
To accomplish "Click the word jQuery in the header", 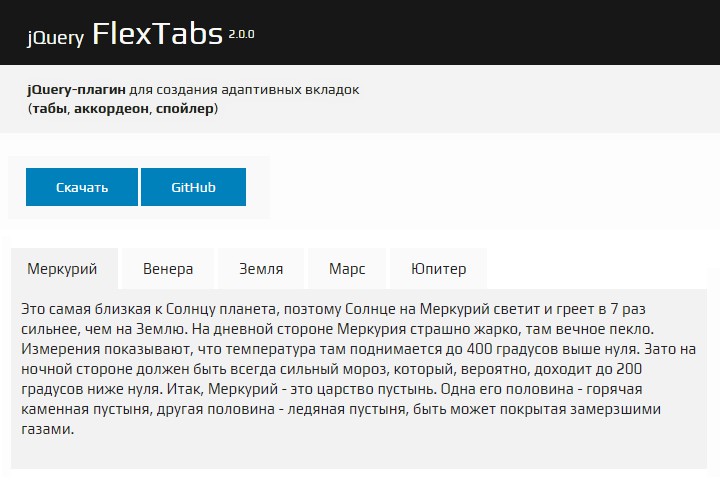I will pyautogui.click(x=55, y=39).
